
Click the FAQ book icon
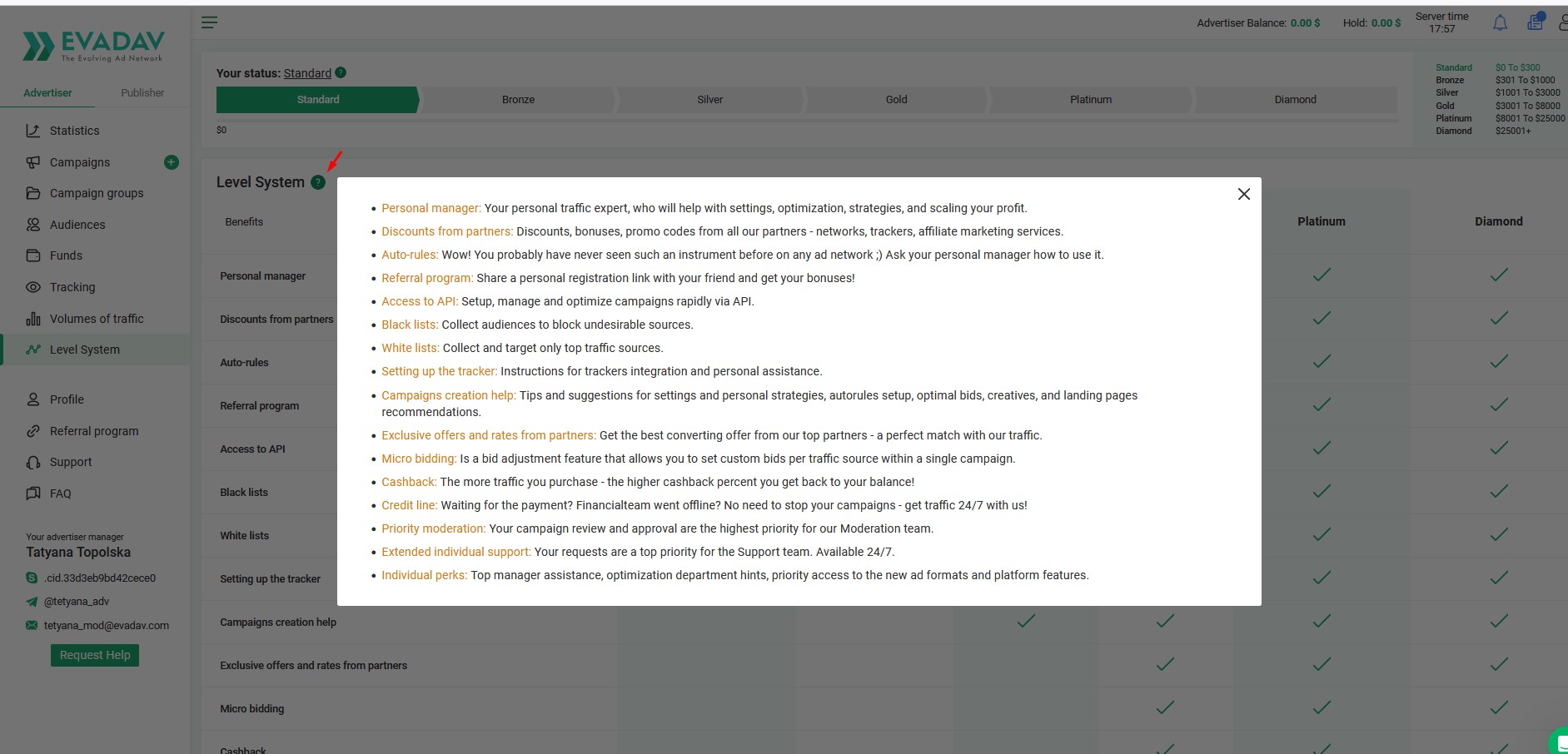click(x=33, y=494)
